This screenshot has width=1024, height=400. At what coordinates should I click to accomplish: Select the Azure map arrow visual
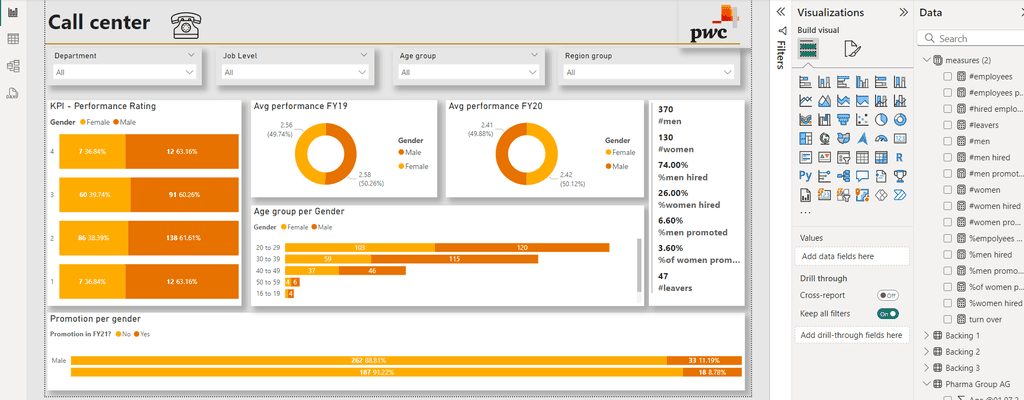(862, 139)
